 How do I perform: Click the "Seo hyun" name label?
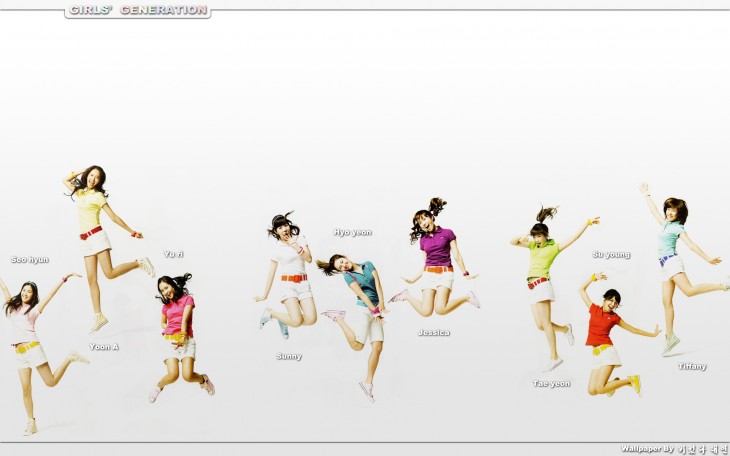pyautogui.click(x=30, y=260)
